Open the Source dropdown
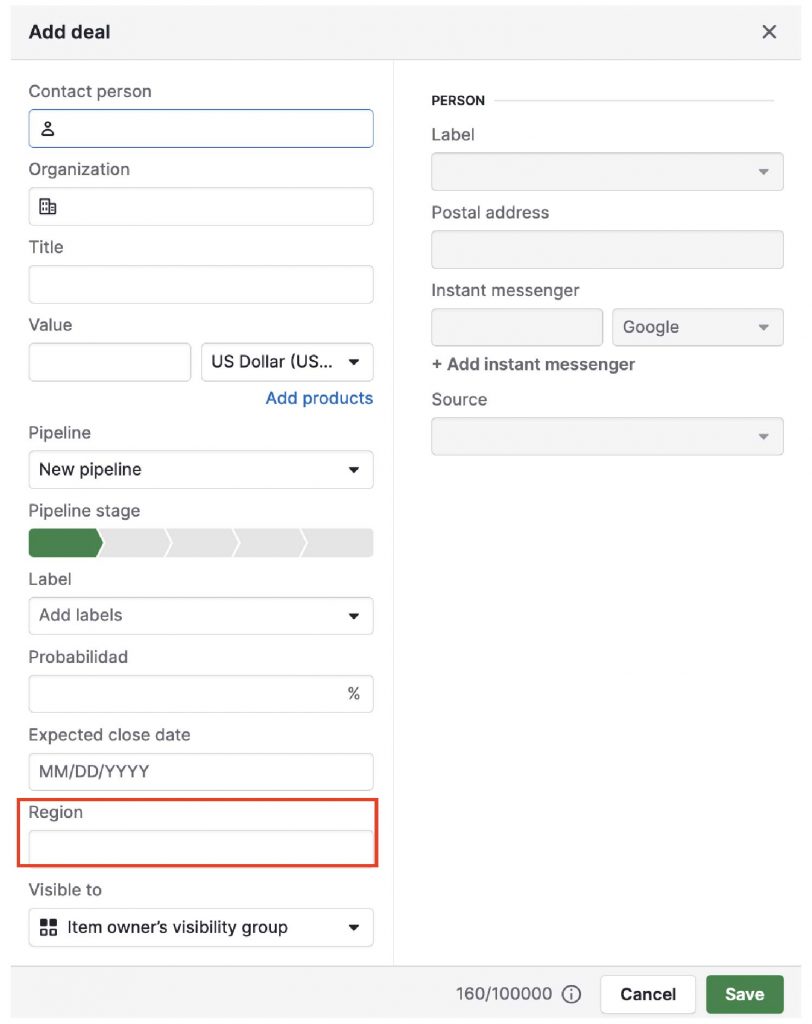 tap(607, 436)
